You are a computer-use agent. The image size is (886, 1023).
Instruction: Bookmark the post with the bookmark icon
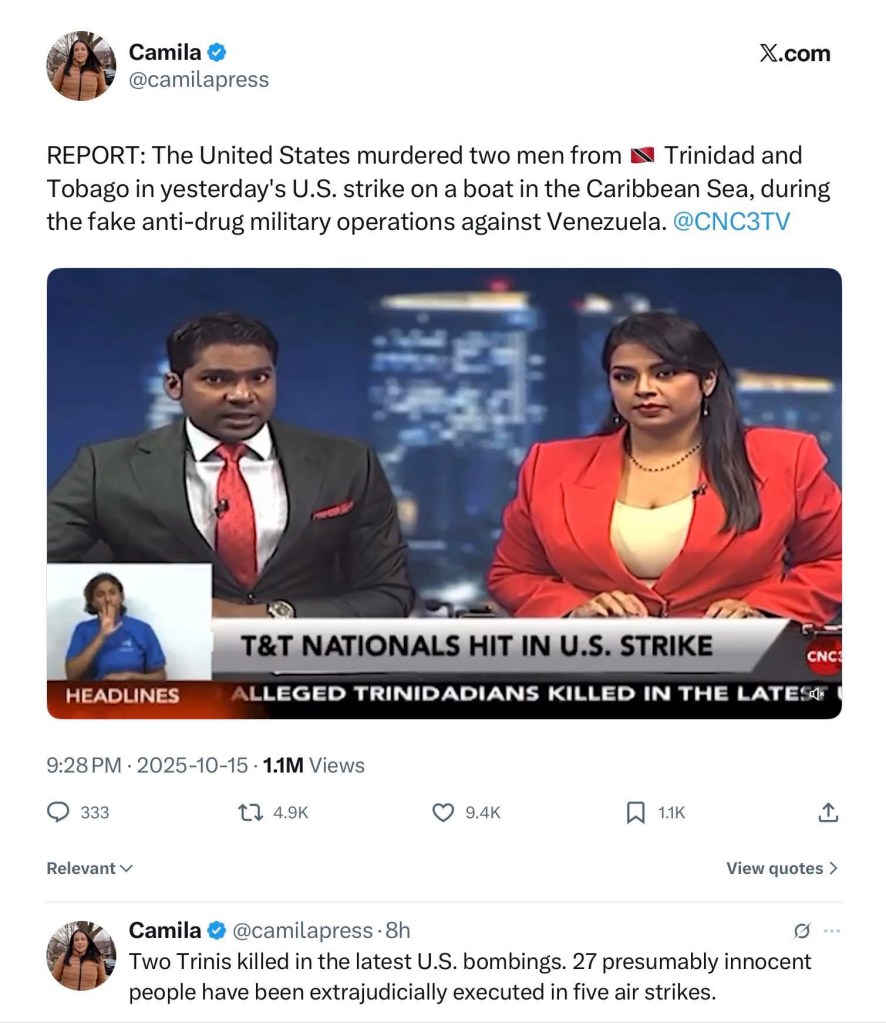[x=635, y=812]
